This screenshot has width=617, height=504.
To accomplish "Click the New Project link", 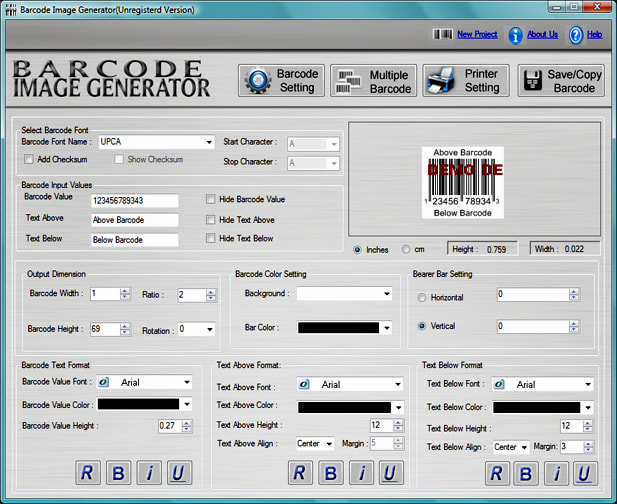I will [477, 35].
